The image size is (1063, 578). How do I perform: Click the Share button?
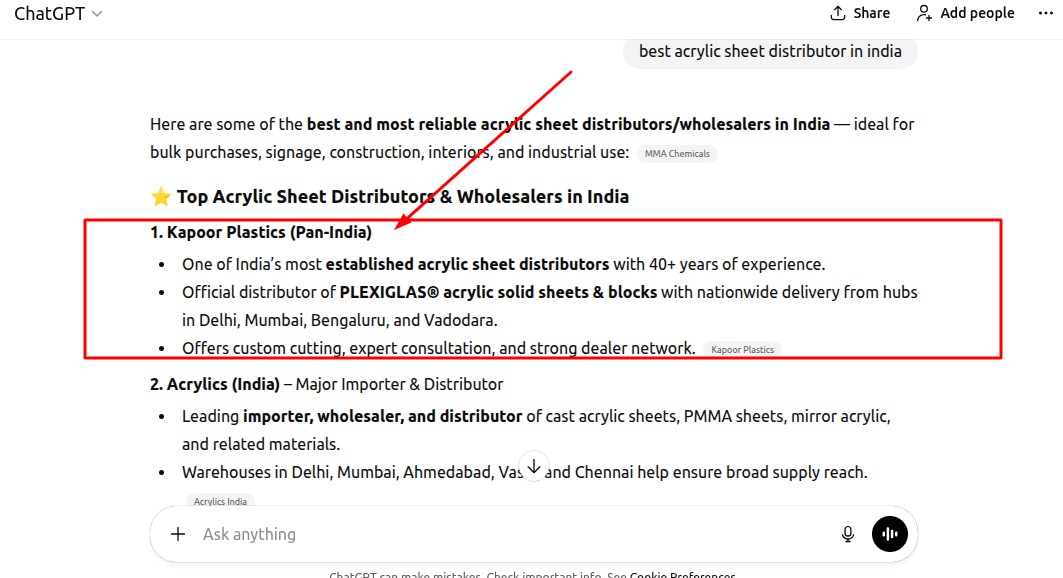click(x=860, y=13)
